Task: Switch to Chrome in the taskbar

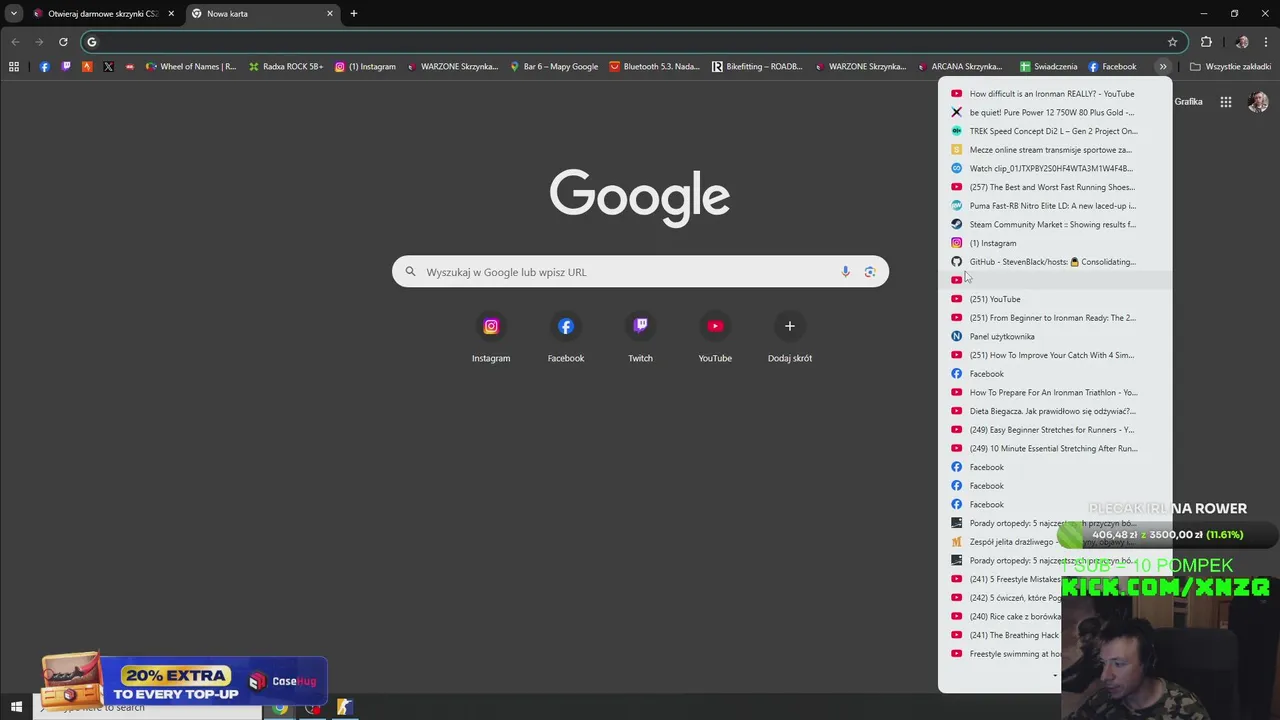Action: point(280,708)
